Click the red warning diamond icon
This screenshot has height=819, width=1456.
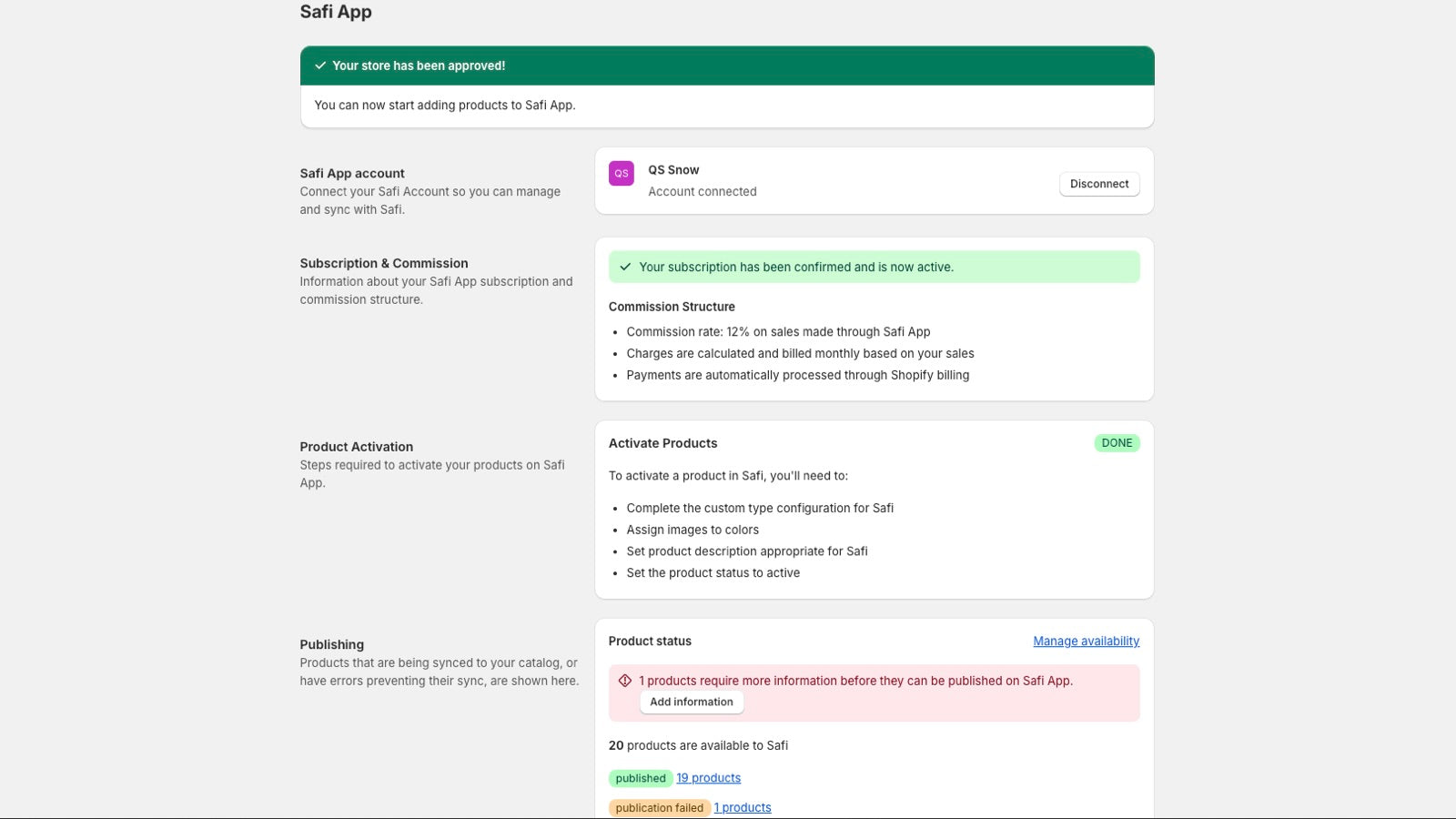coord(625,681)
